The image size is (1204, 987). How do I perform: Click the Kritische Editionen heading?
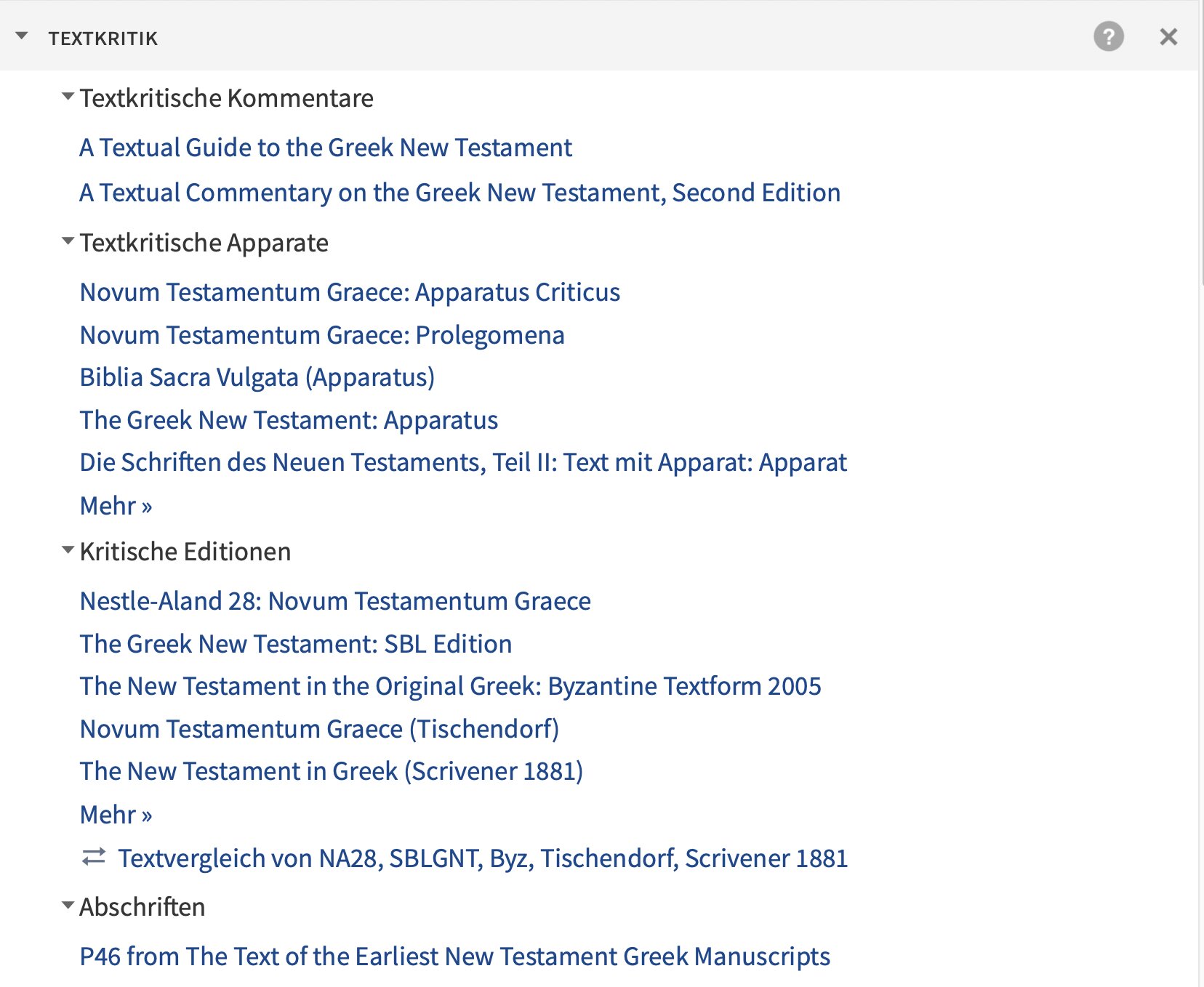point(185,552)
